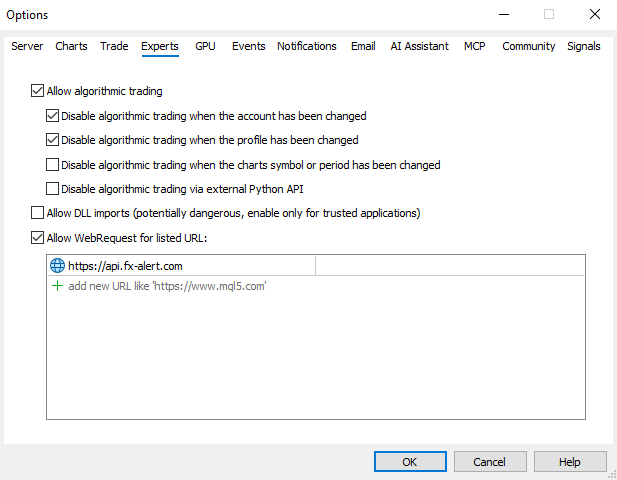The width and height of the screenshot is (617, 480).
Task: Open the Charts tab
Action: coord(71,46)
